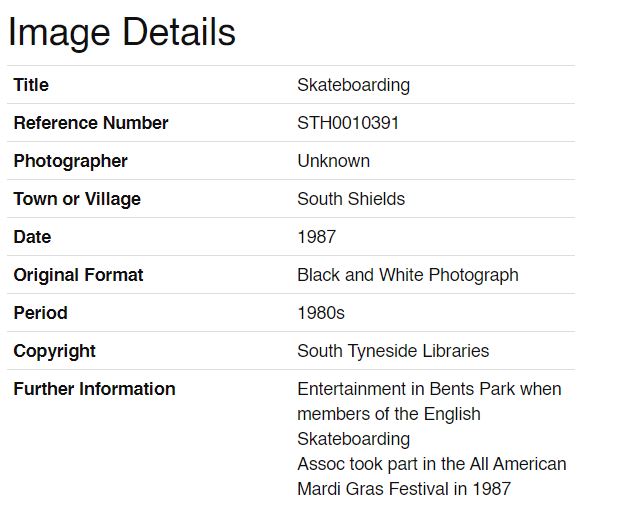Click the Town or Village label
The image size is (623, 517).
pos(77,199)
